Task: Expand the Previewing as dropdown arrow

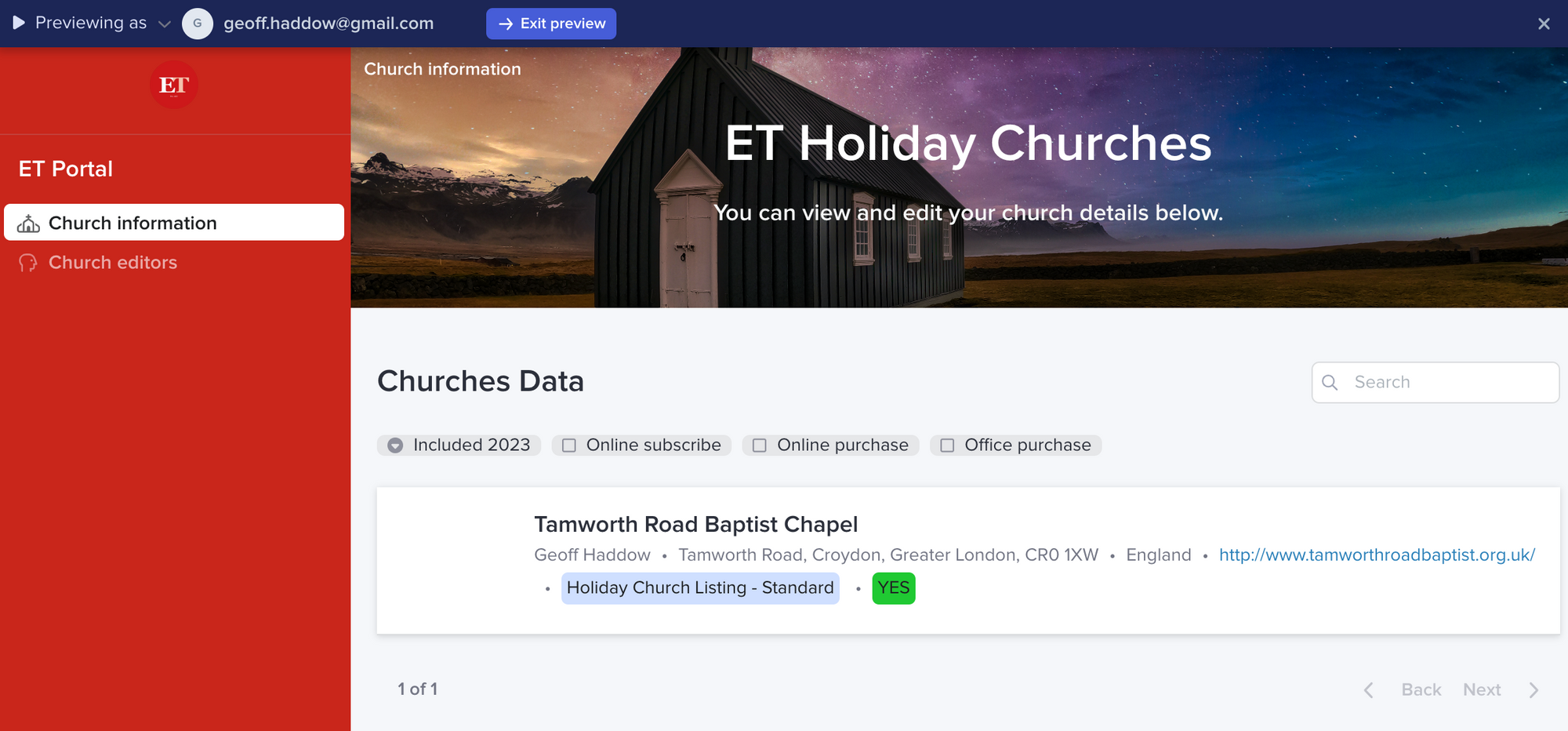Action: (x=165, y=24)
